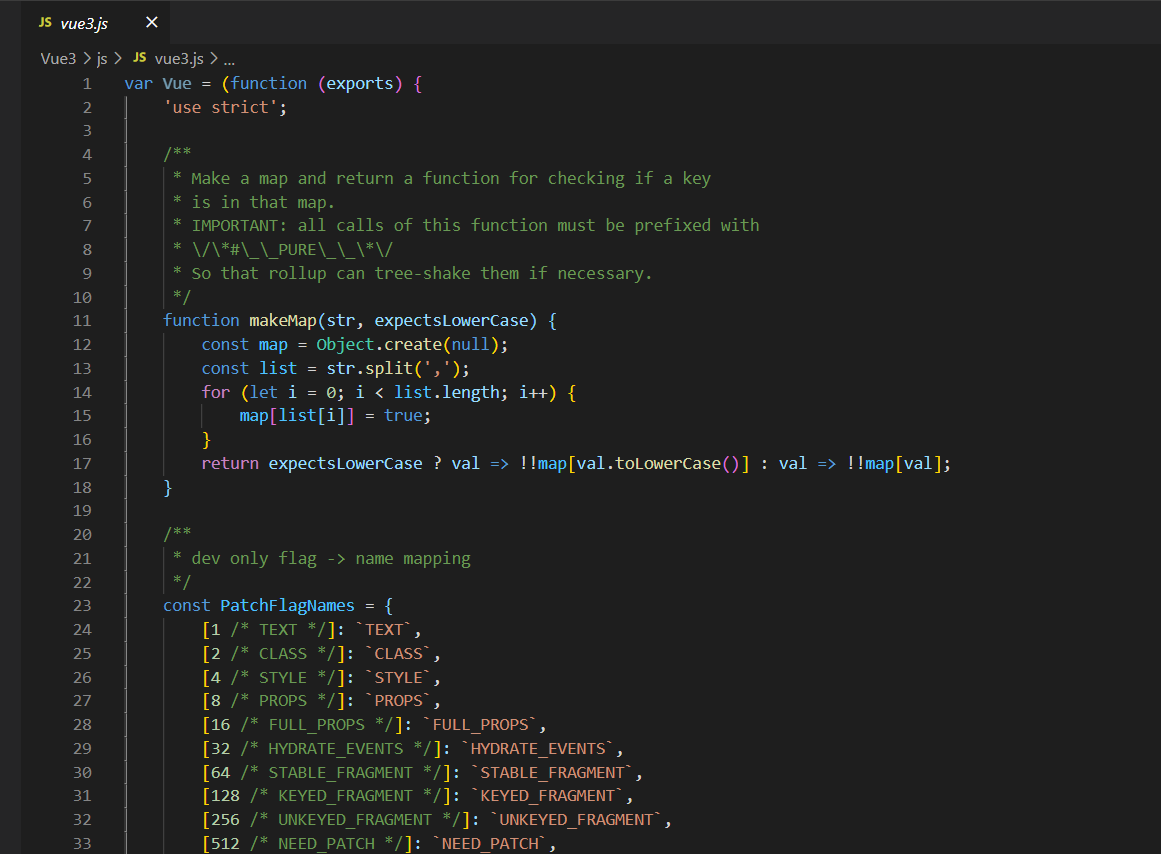Click the `FULL_PROPS` string on line 28
Screen dimensions: 1161x854
[480, 724]
